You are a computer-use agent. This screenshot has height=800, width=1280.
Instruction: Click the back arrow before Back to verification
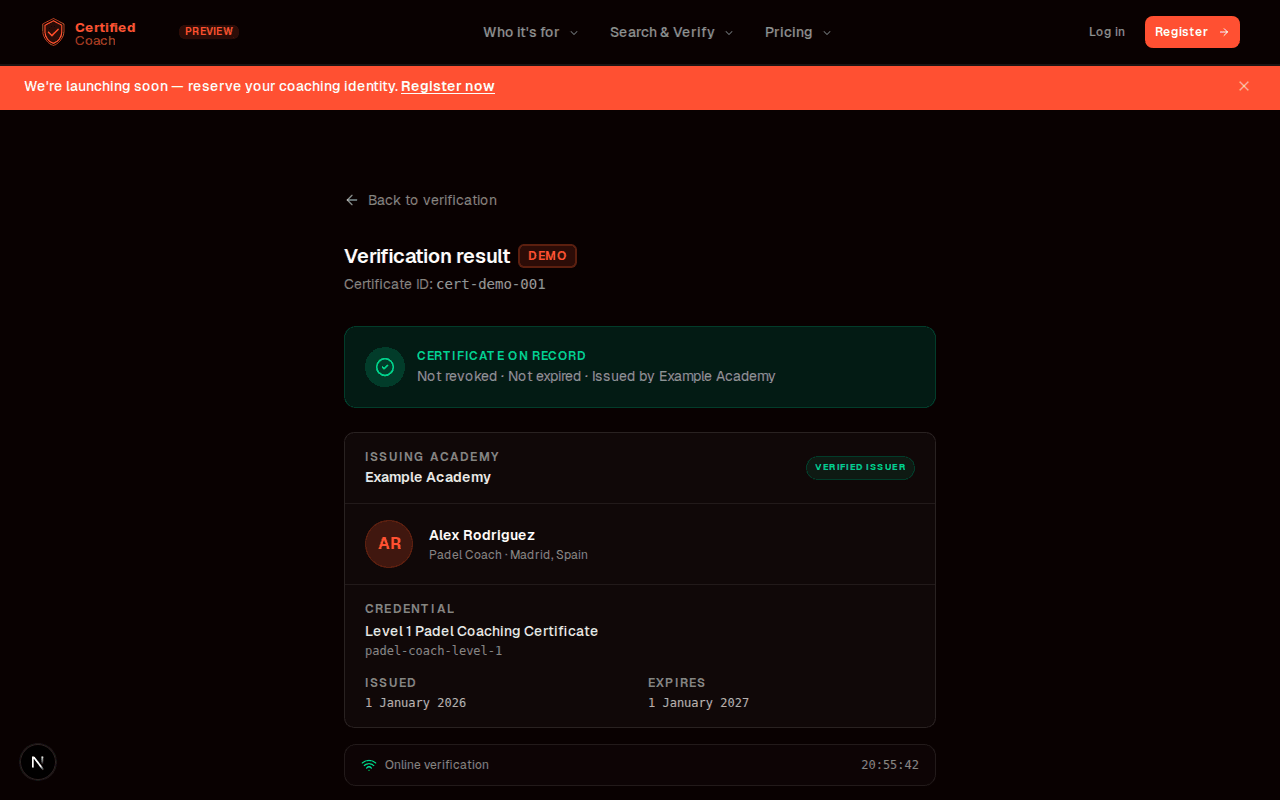(351, 200)
